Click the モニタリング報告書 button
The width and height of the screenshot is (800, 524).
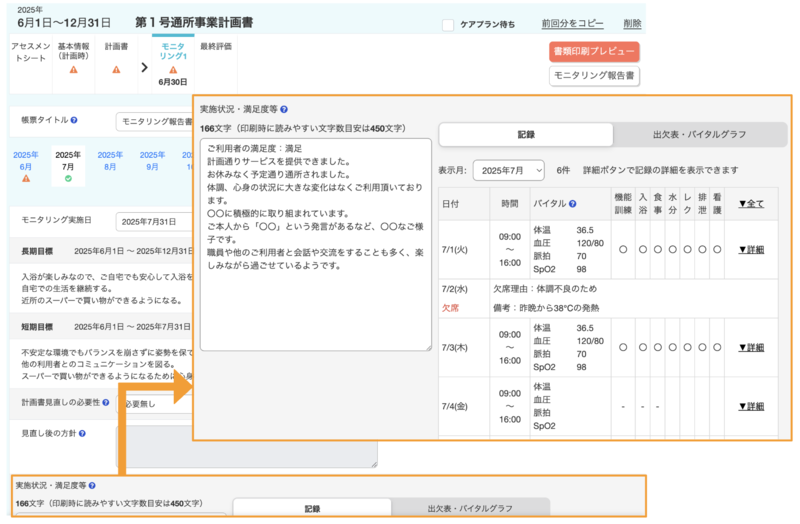[594, 76]
